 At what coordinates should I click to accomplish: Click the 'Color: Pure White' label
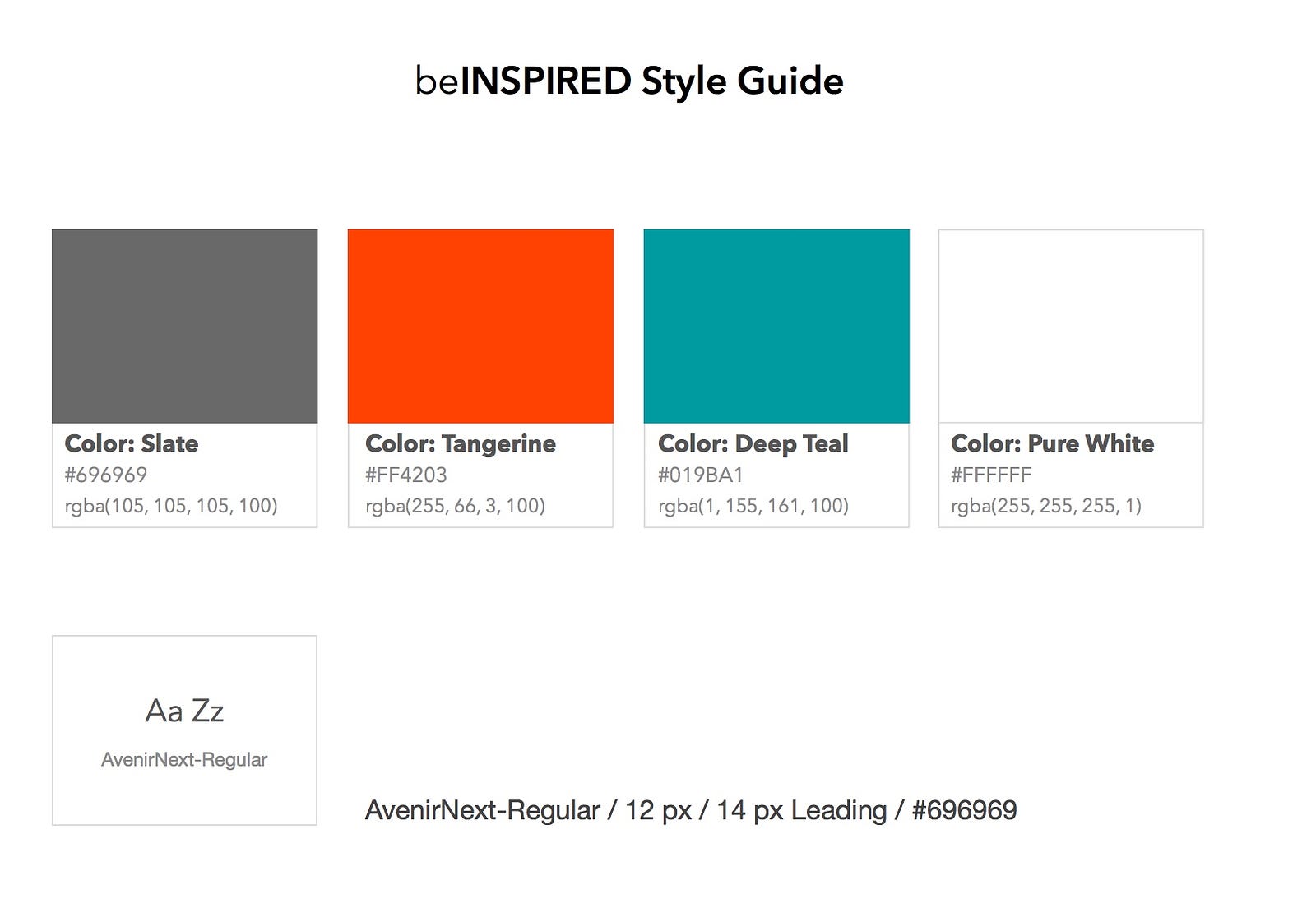point(1053,444)
